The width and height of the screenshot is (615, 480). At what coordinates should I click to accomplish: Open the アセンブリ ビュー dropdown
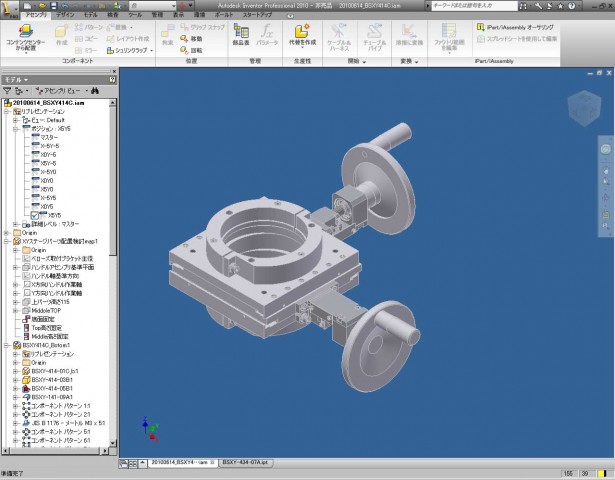[62, 91]
